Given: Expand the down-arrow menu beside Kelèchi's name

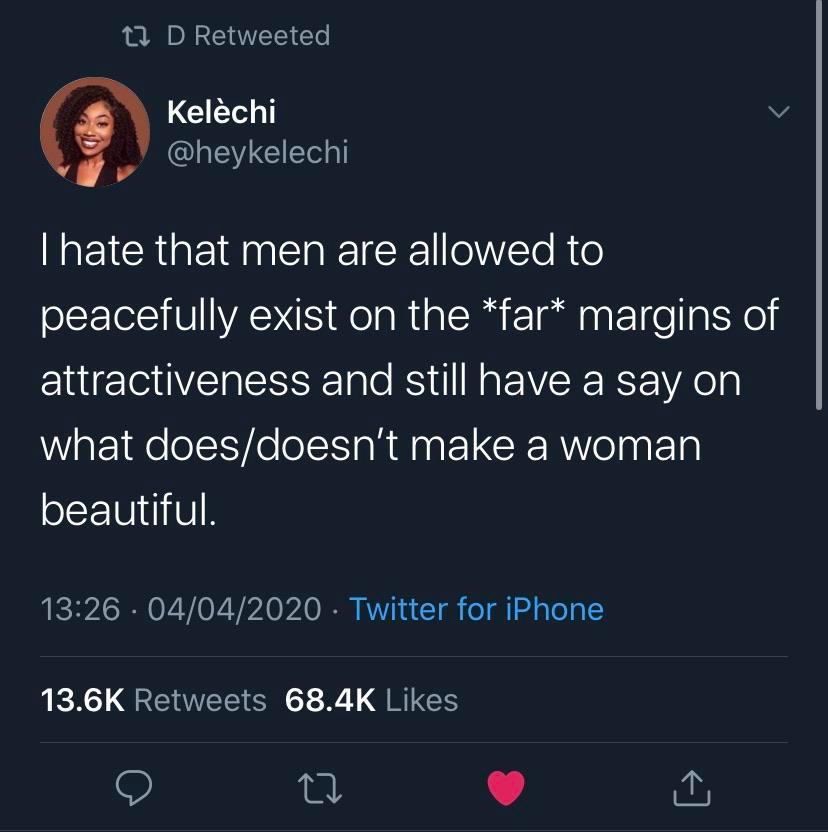Looking at the screenshot, I should (x=779, y=113).
